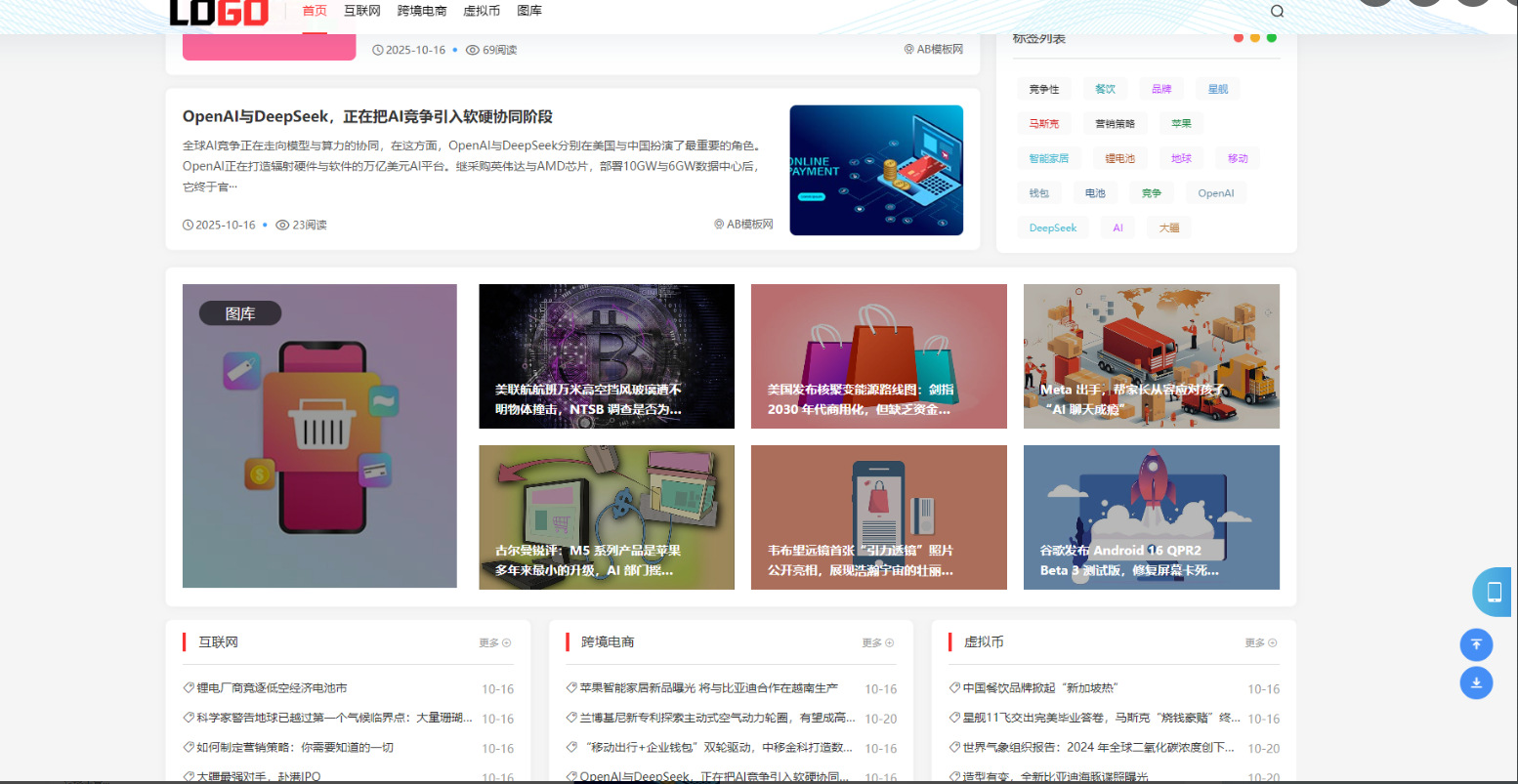The width and height of the screenshot is (1518, 784).
Task: Click the blue back-to-top arrow button
Action: 1476,644
